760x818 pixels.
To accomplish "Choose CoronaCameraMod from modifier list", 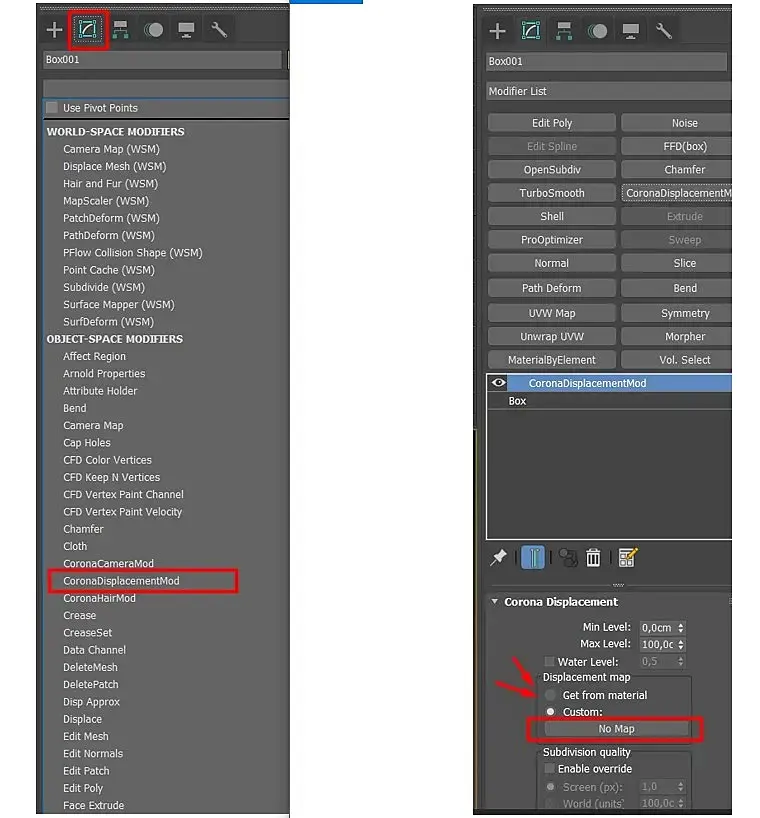I will click(x=108, y=563).
